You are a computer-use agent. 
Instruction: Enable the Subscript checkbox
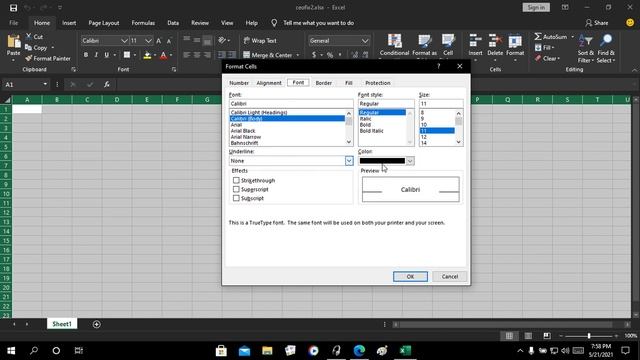(x=236, y=198)
